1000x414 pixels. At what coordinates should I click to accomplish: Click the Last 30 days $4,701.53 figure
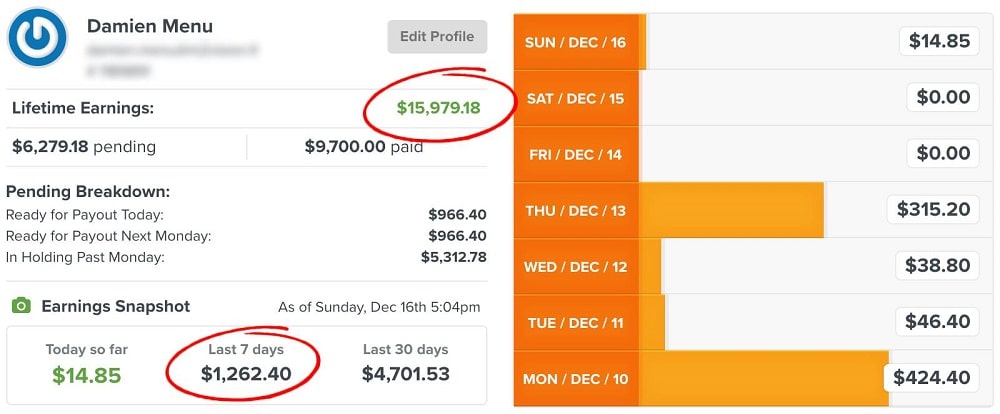pos(406,373)
